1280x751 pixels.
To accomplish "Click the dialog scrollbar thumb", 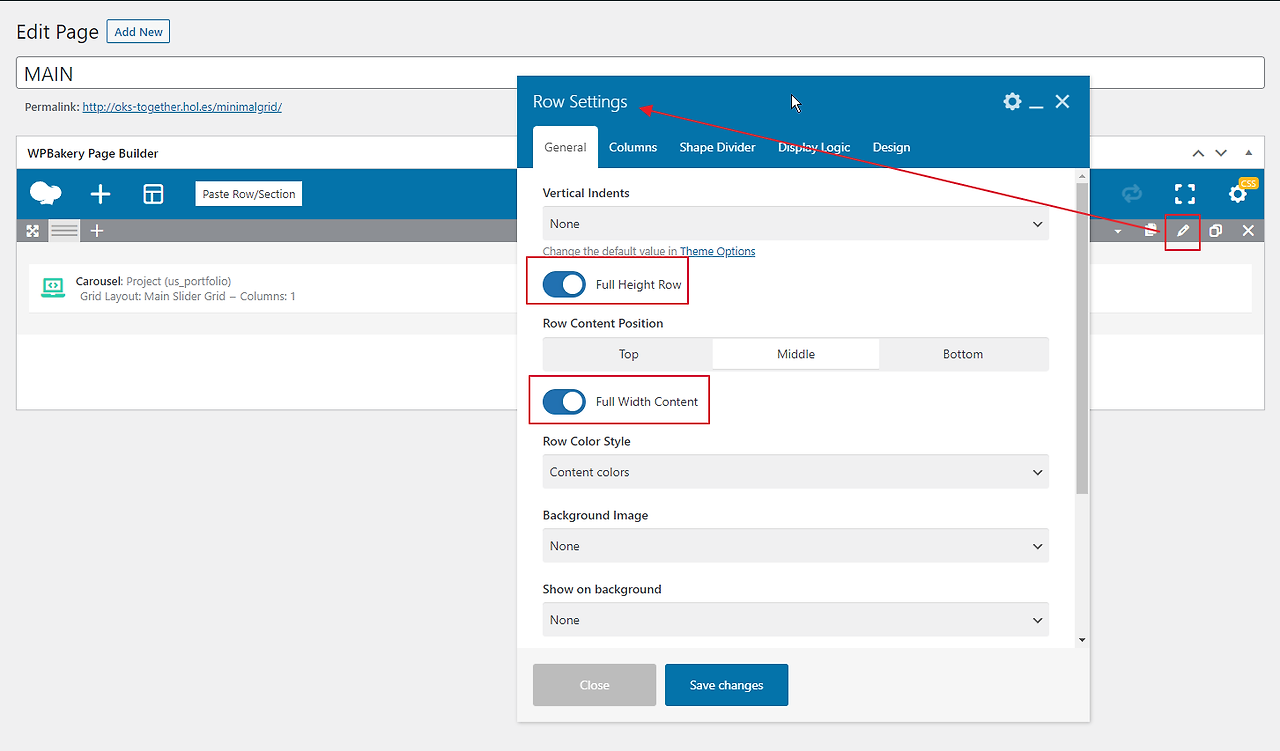I will [x=1082, y=338].
